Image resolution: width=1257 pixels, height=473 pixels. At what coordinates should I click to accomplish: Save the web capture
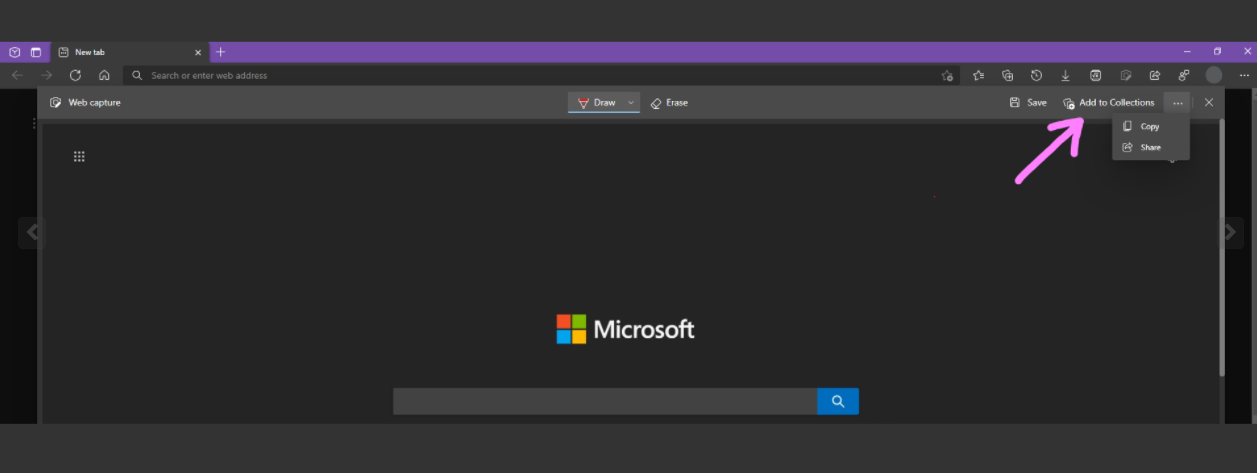[1028, 103]
